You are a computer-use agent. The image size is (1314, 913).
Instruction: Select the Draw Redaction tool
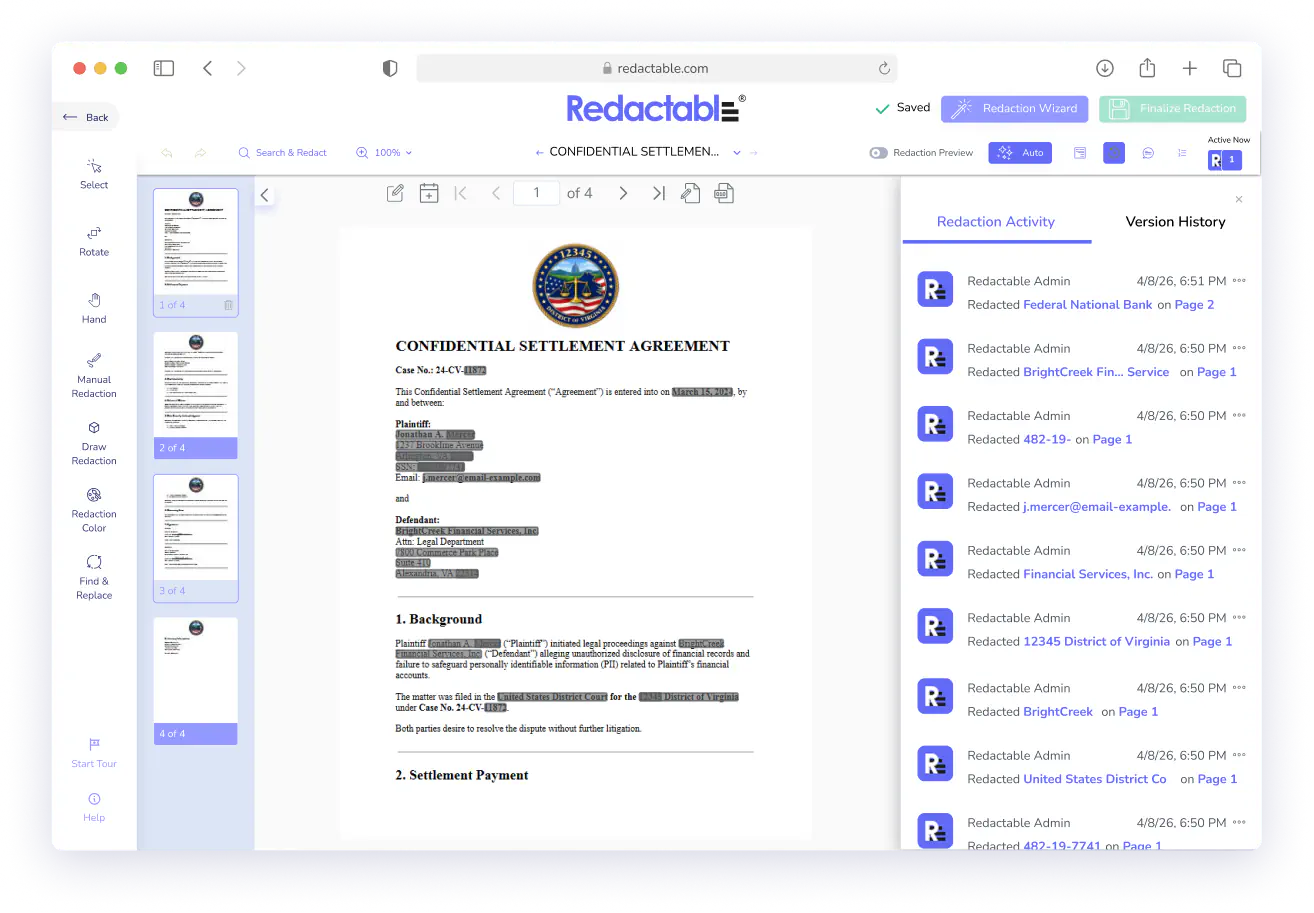(x=94, y=443)
